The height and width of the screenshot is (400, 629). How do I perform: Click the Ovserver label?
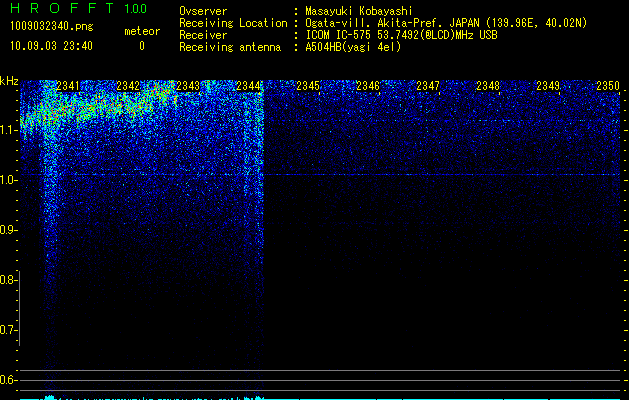tap(203, 11)
